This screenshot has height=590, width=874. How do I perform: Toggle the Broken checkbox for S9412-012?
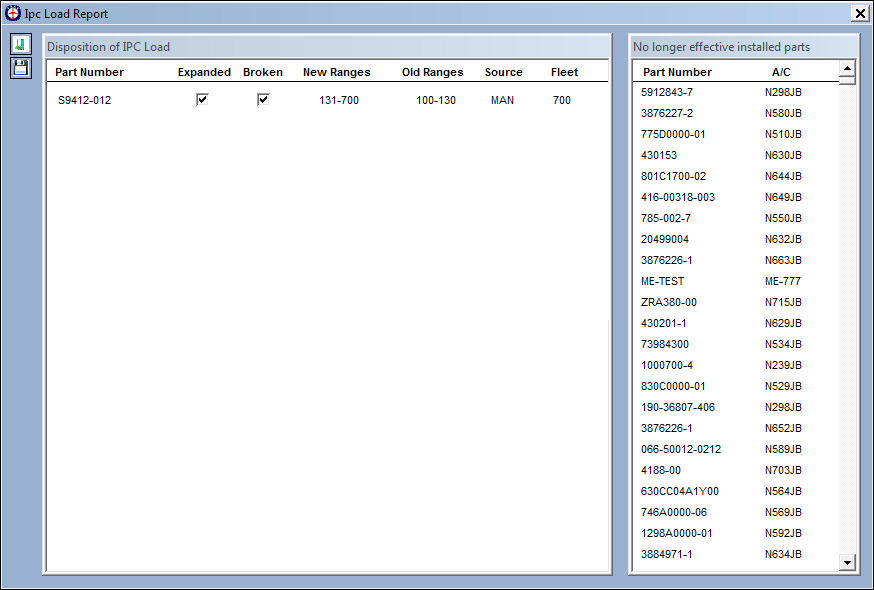point(263,100)
